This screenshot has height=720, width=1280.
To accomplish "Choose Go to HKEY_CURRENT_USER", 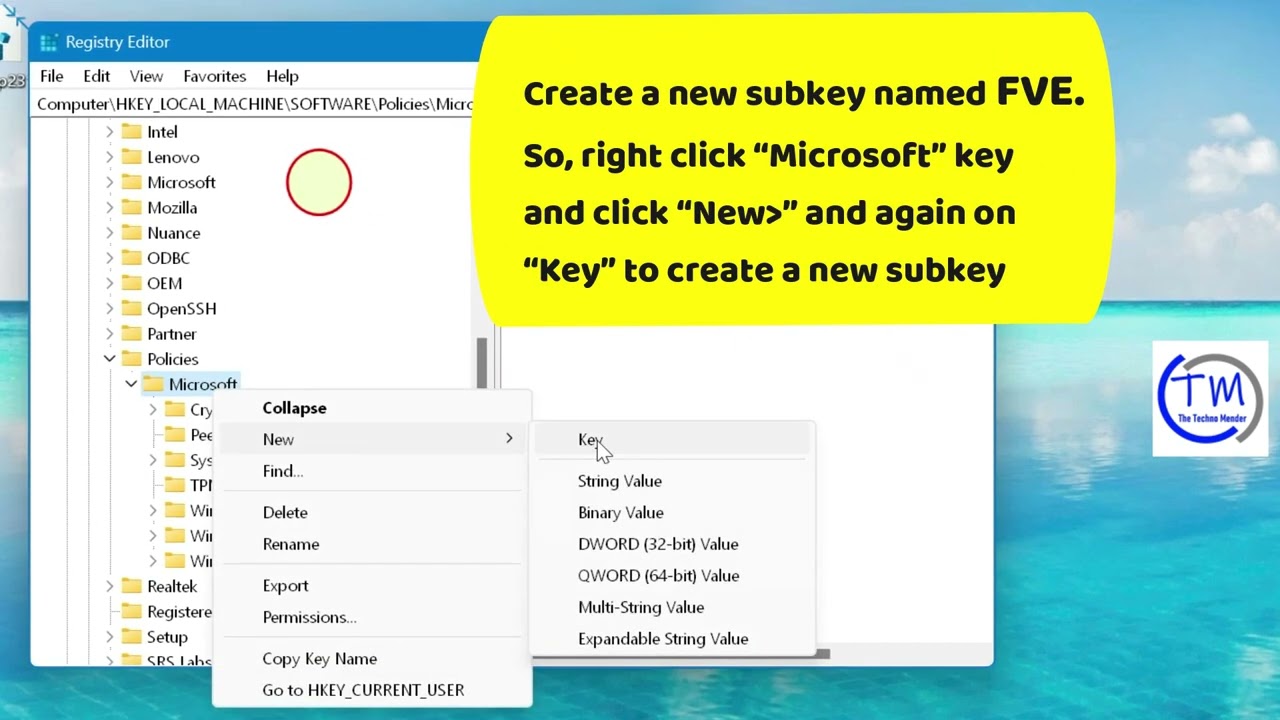I will pyautogui.click(x=372, y=690).
